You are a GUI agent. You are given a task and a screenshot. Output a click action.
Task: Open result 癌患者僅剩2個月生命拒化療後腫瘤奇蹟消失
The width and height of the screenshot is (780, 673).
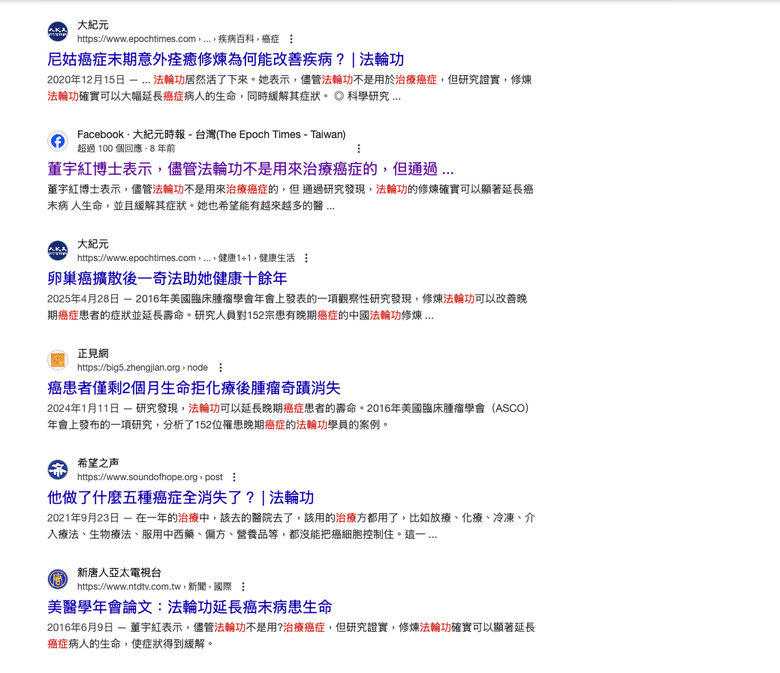(x=194, y=388)
